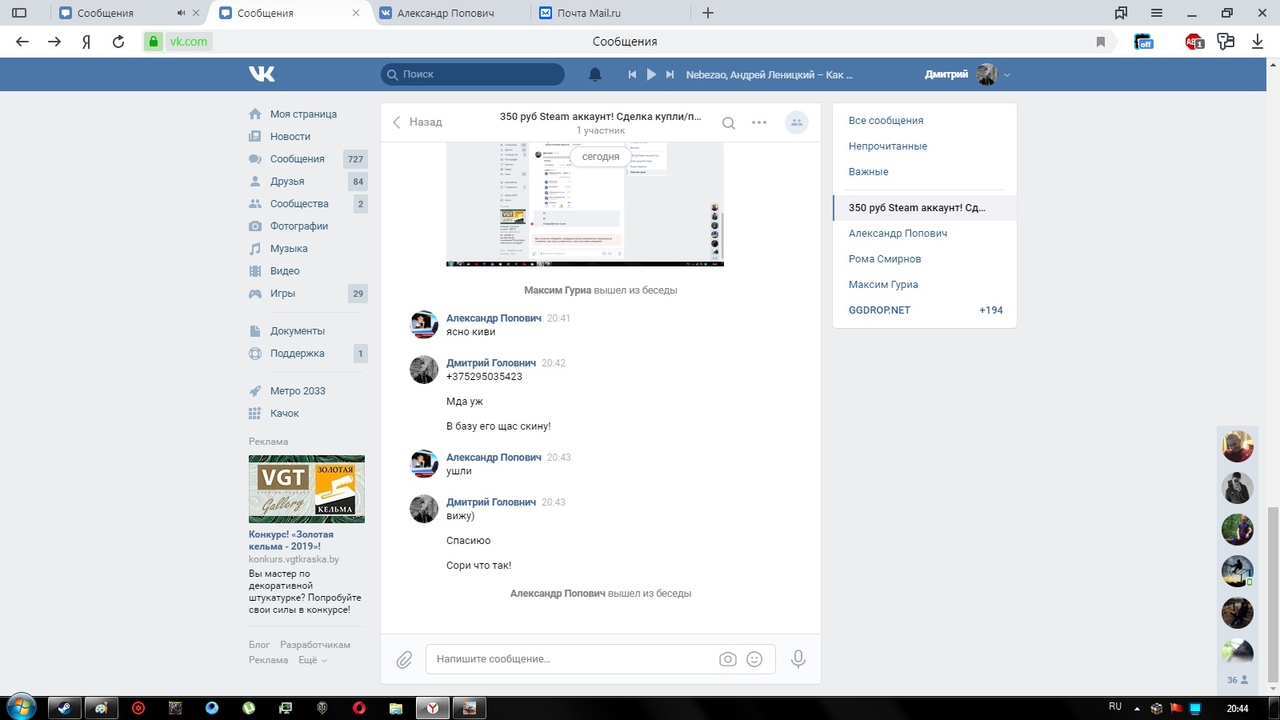Select Непрочитанные messages filter

887,146
